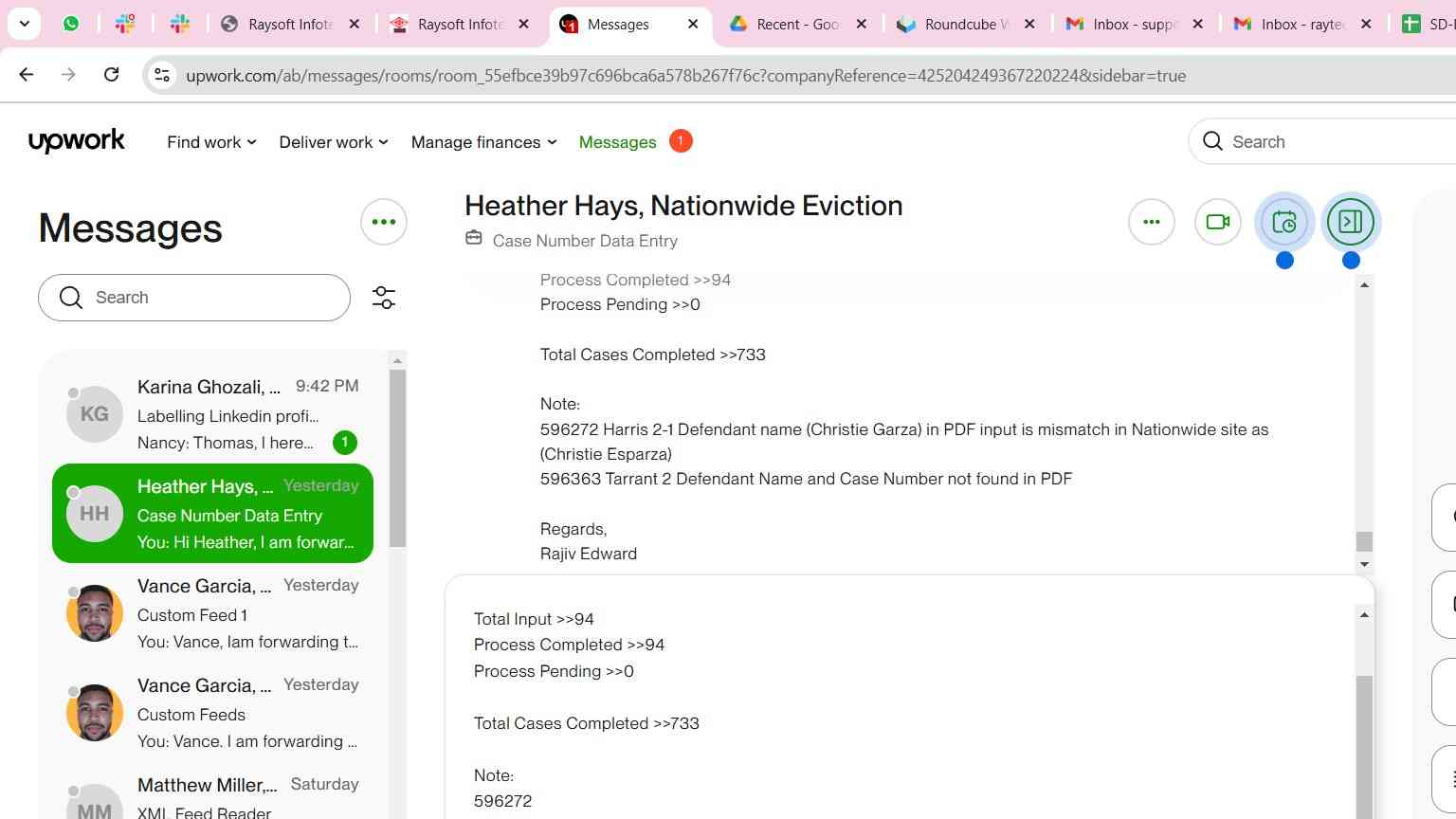Image resolution: width=1456 pixels, height=819 pixels.
Task: Expand the Manage finances menu
Action: (483, 142)
